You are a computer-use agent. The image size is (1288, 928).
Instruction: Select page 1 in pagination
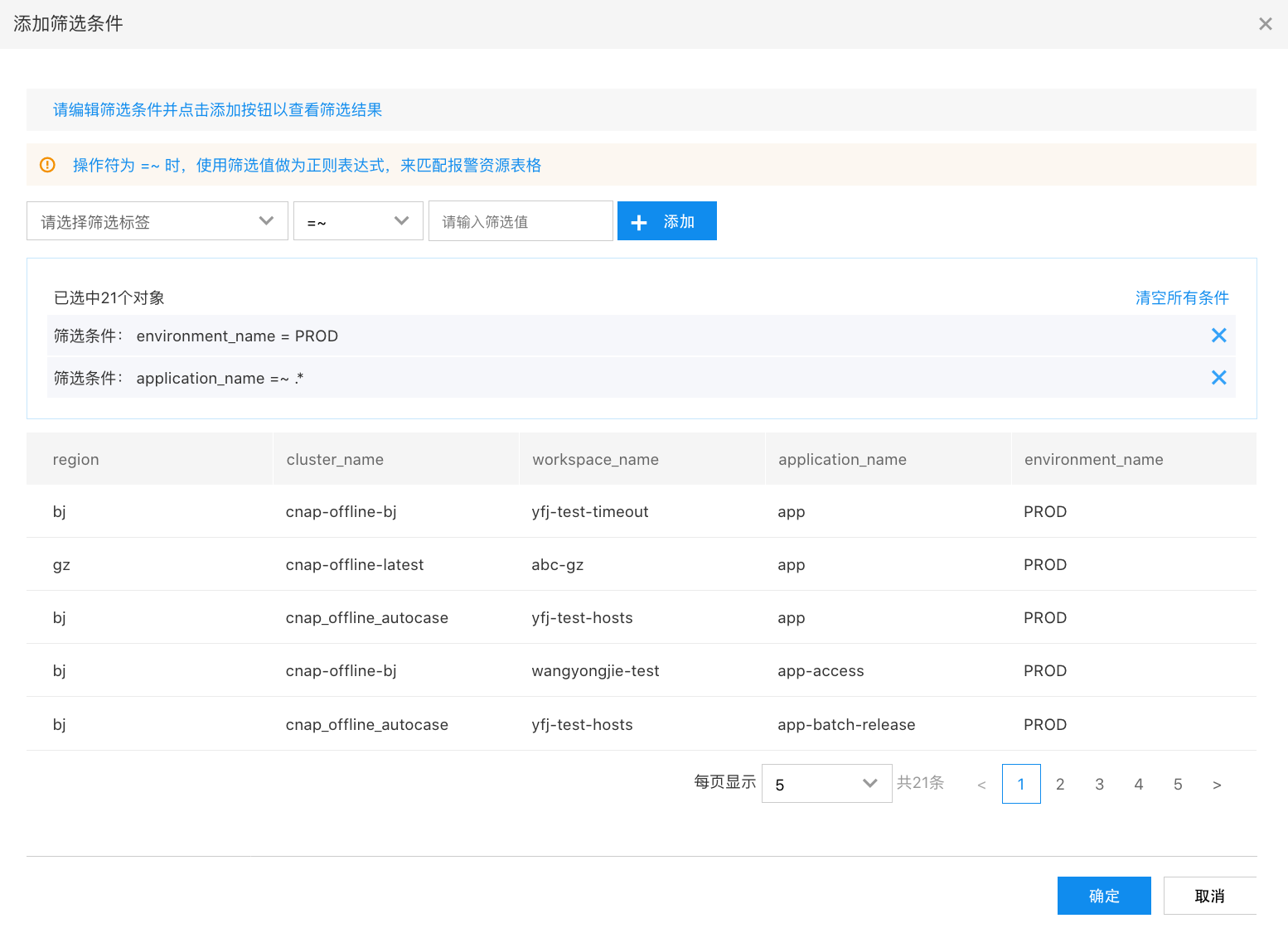[x=1021, y=784]
